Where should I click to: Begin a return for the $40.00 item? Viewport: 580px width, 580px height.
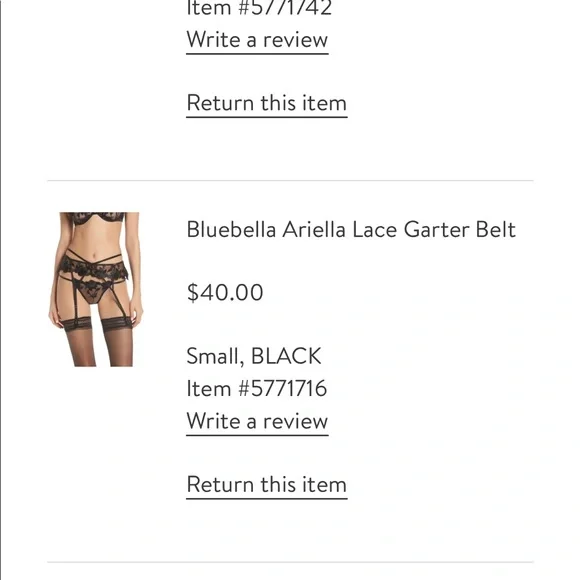click(x=267, y=485)
